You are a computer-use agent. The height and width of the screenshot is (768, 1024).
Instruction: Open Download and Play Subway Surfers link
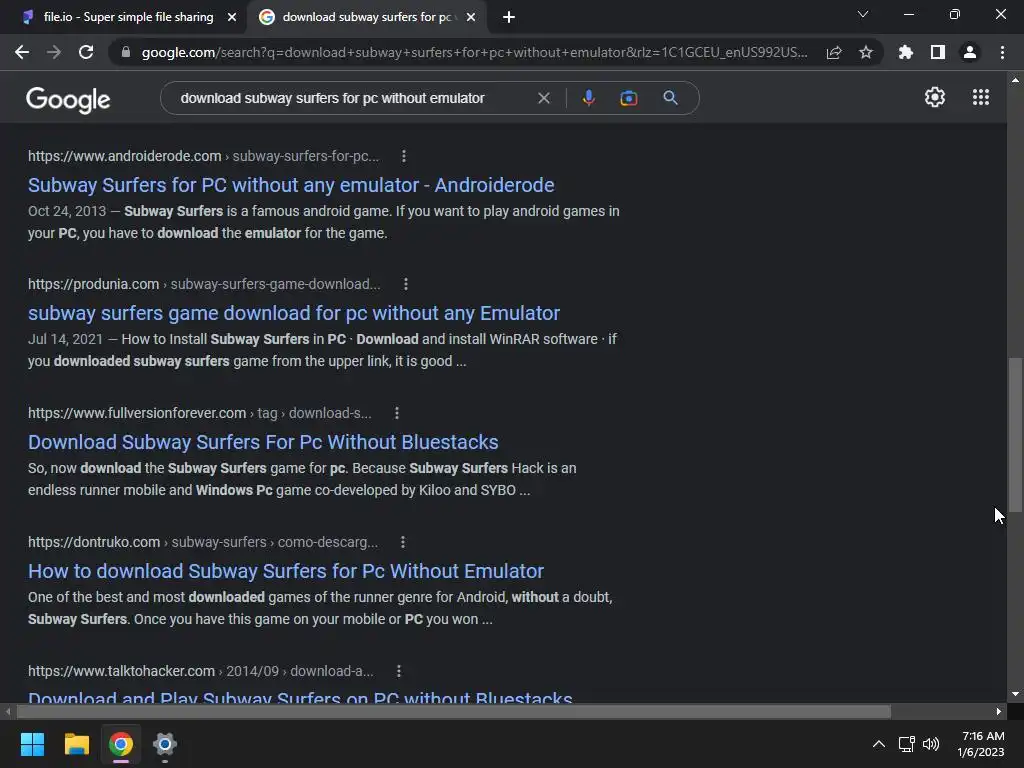tap(300, 696)
